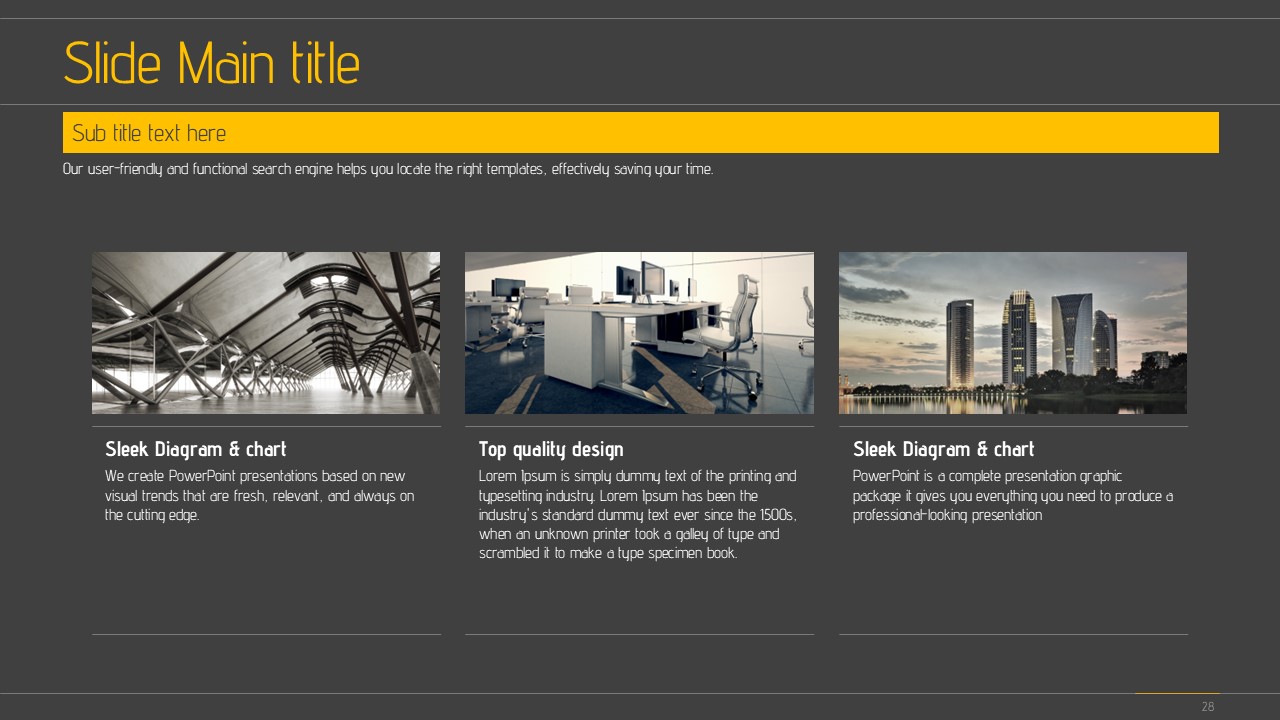The width and height of the screenshot is (1280, 720).
Task: Select the "Lorem Ipsum is simply dummy text" paragraph
Action: coord(637,515)
